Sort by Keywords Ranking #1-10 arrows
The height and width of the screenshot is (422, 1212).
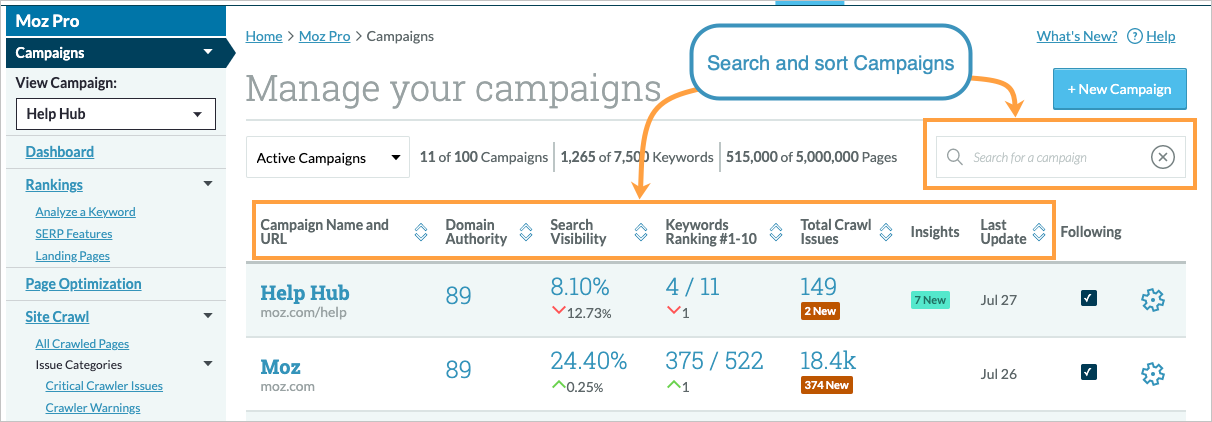coord(776,233)
